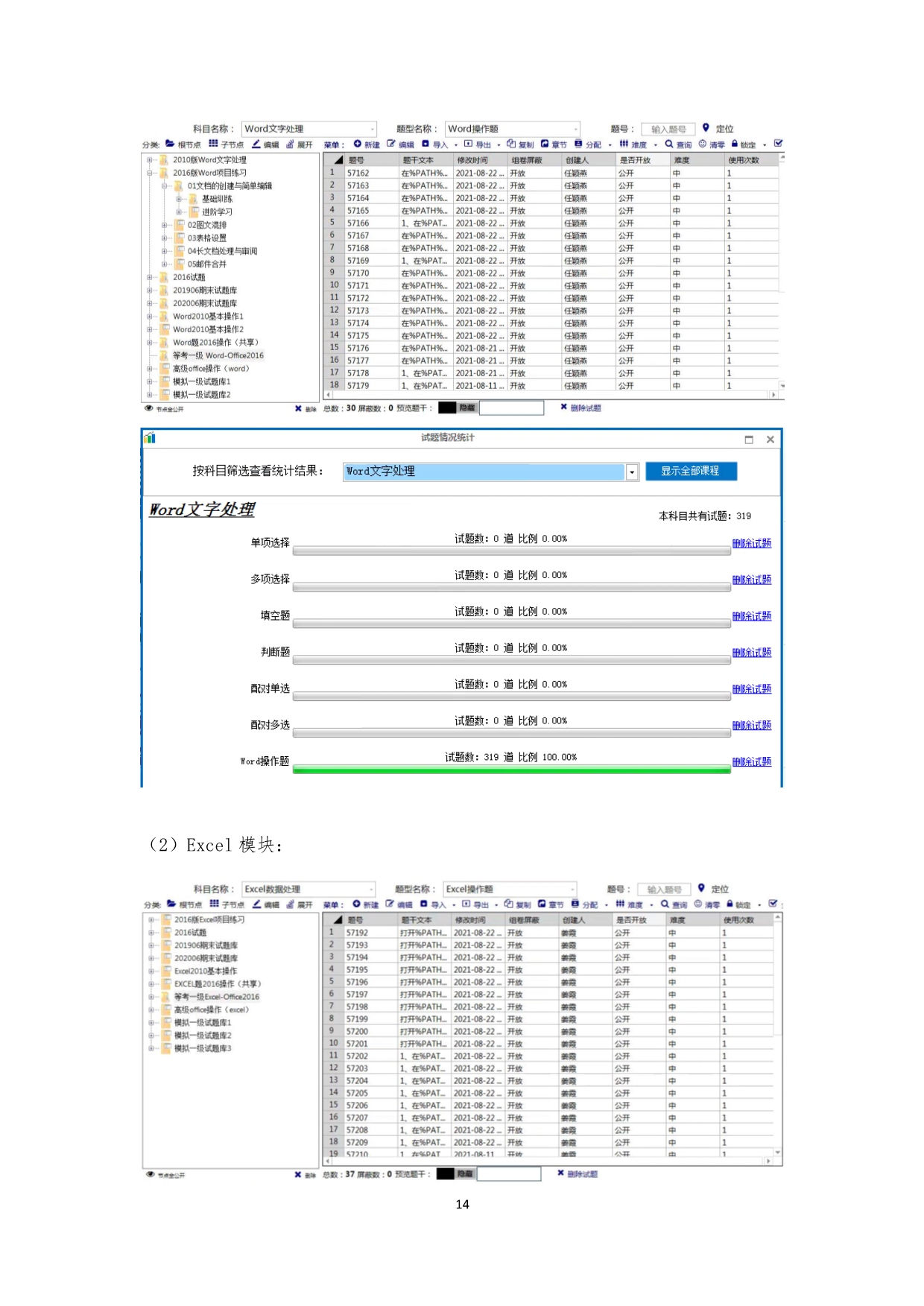Expand the 02图文混排 tree node
This screenshot has height=1306, width=924.
165,225
